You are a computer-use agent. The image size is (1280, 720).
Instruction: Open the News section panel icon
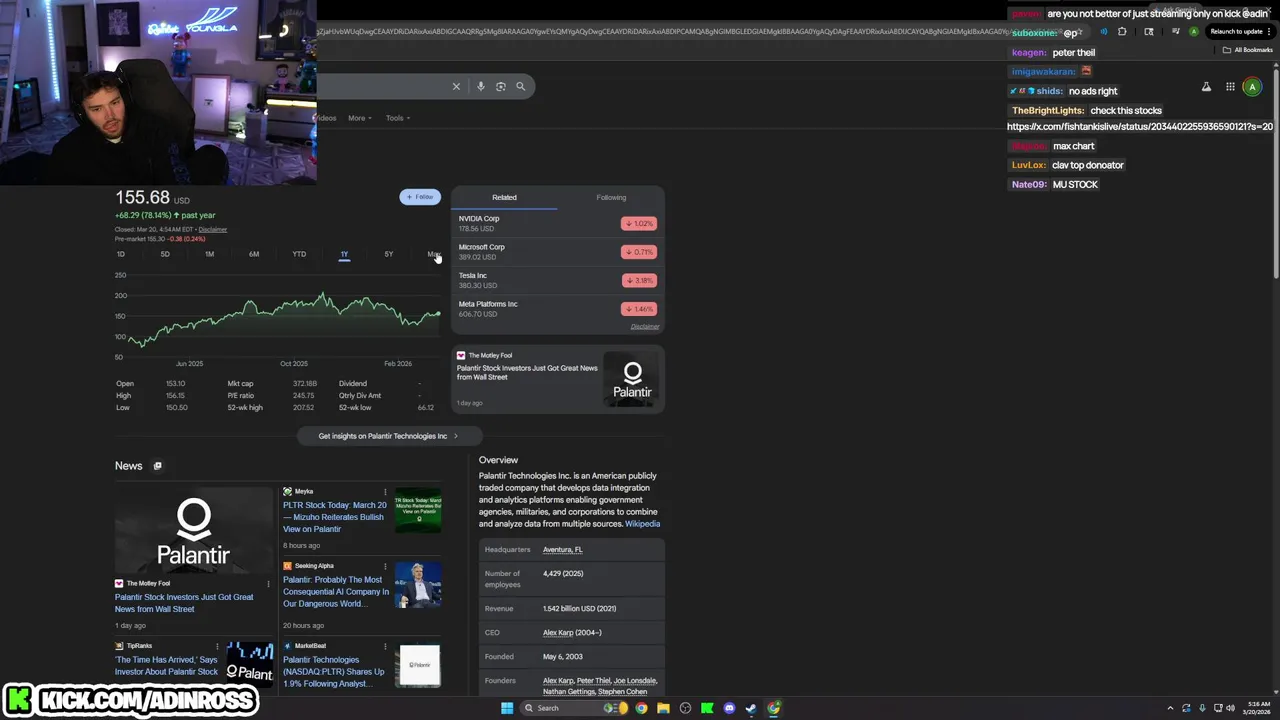(157, 466)
